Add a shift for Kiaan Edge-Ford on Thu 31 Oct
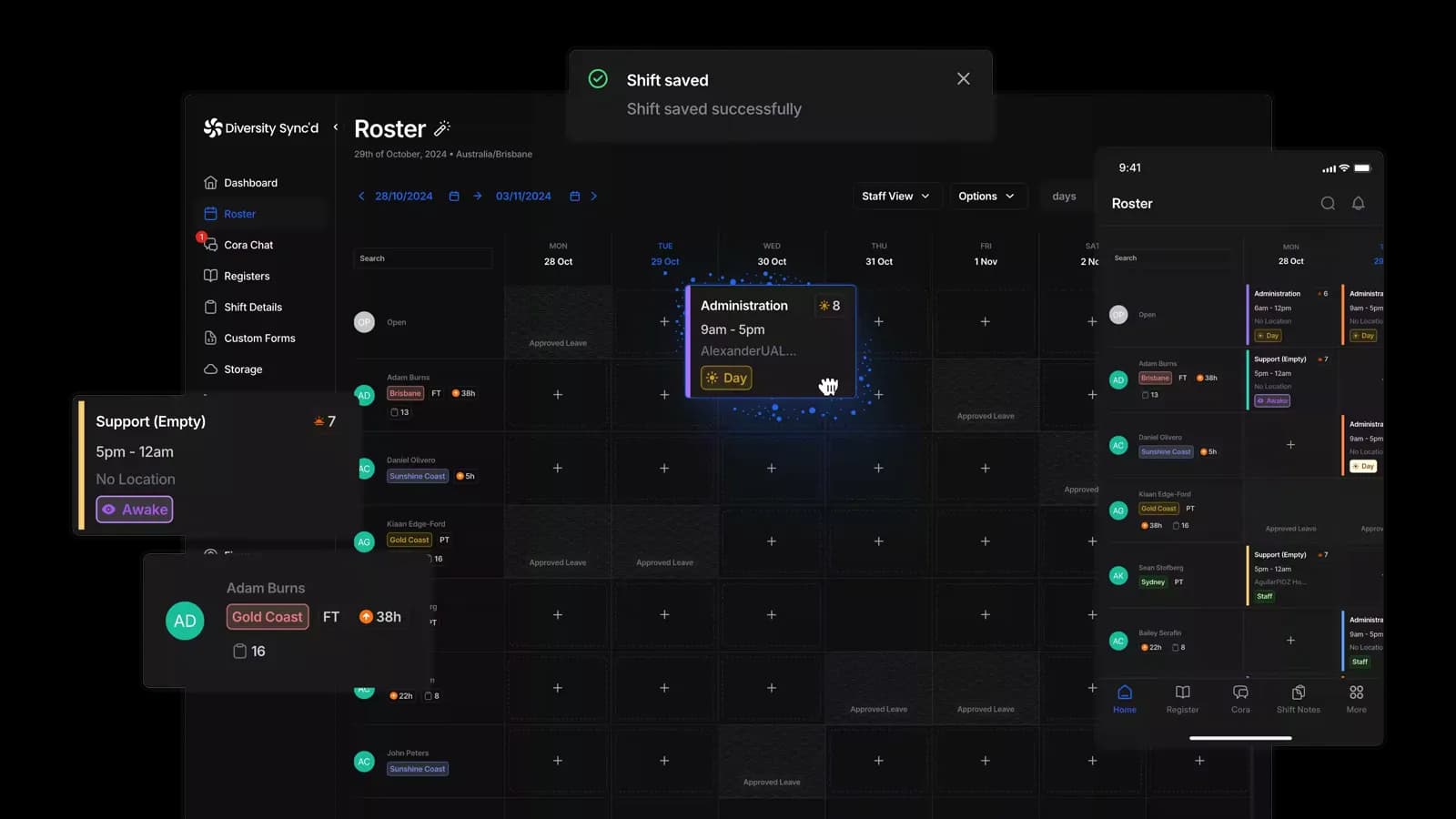Screen dimensions: 1456x819 click(x=878, y=541)
